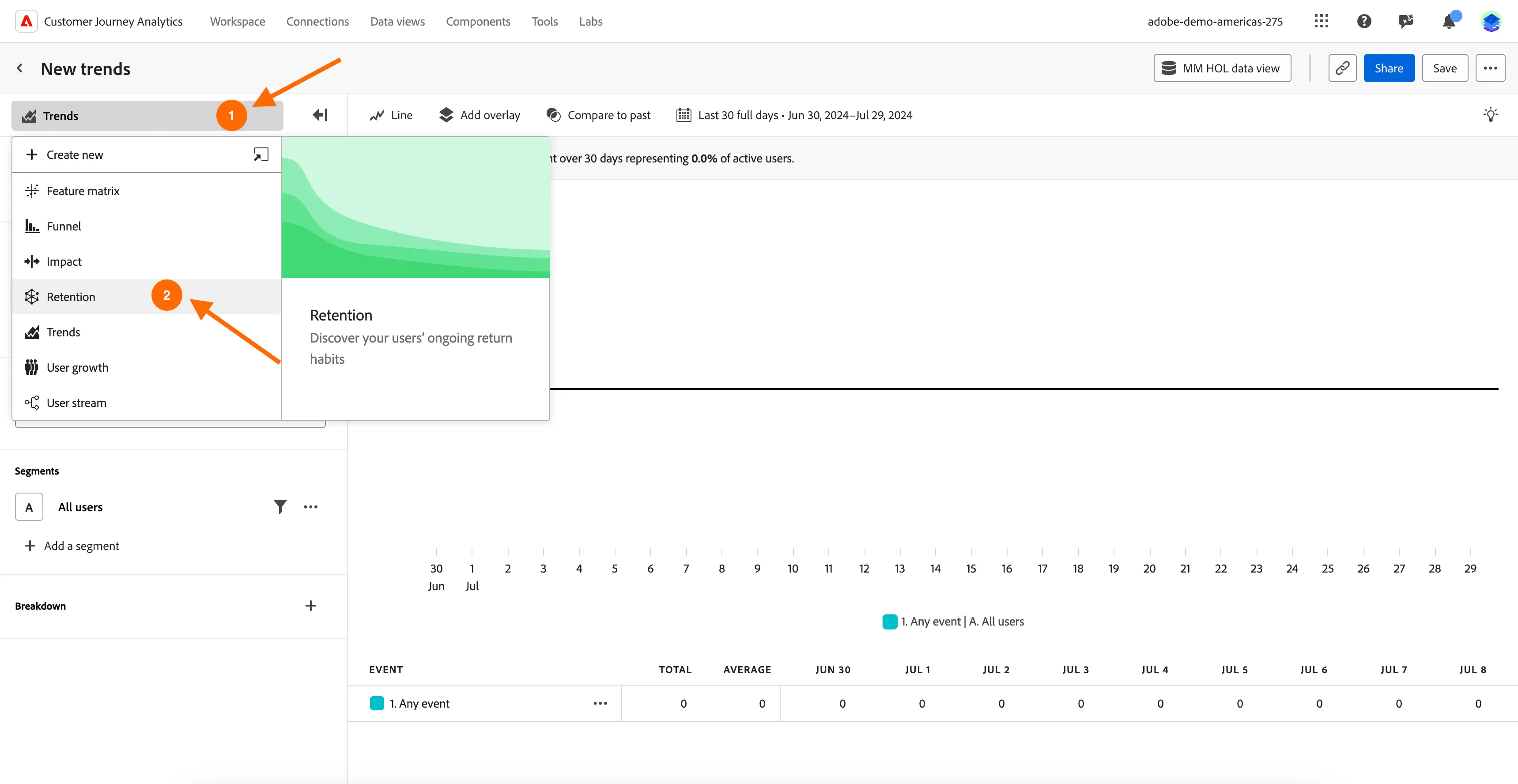
Task: Pick Trends in the analysis list
Action: point(146,332)
